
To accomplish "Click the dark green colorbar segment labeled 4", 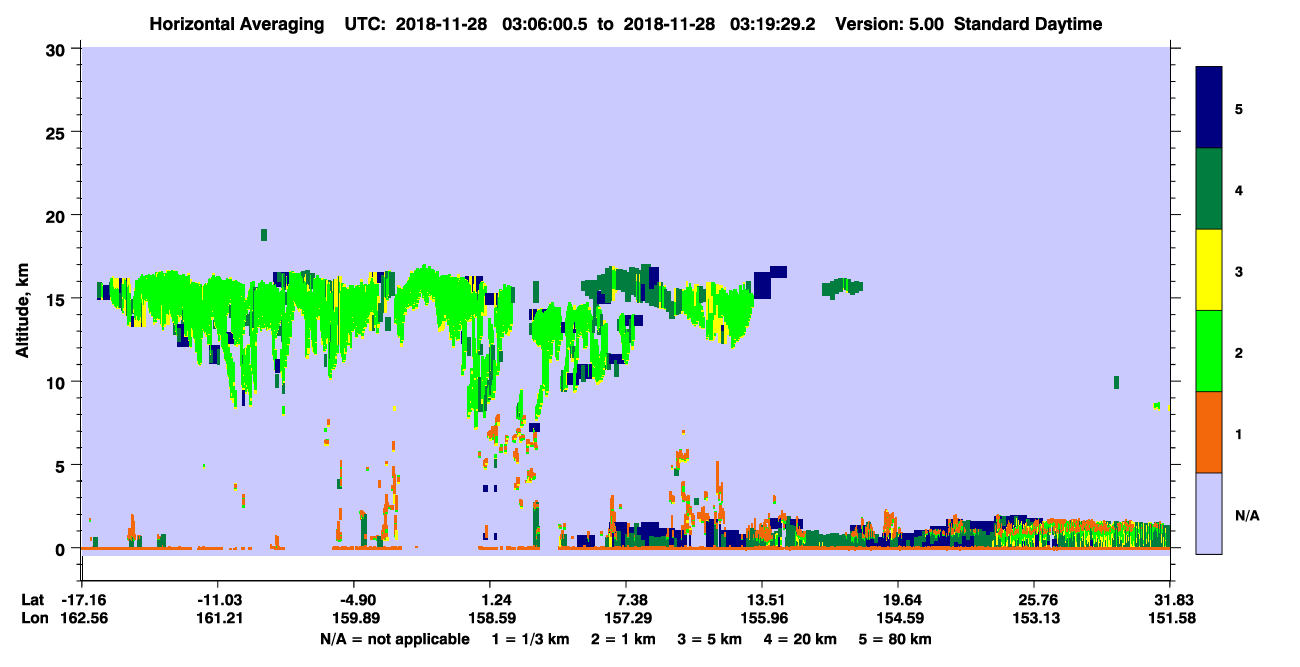I will pos(1209,189).
